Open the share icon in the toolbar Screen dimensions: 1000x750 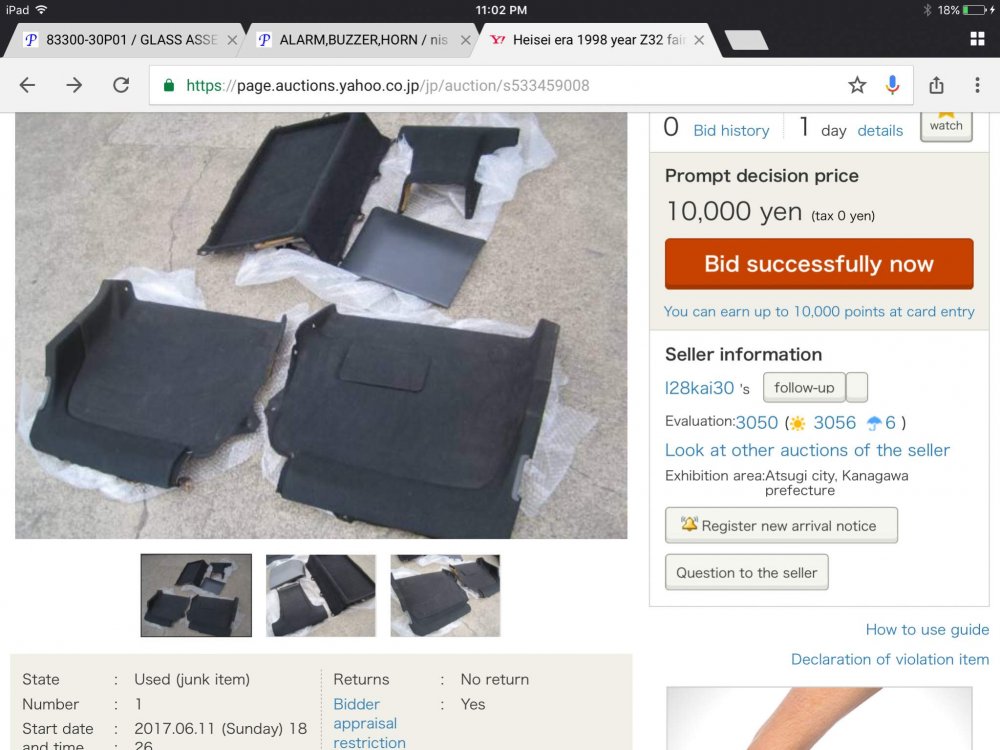(x=936, y=85)
